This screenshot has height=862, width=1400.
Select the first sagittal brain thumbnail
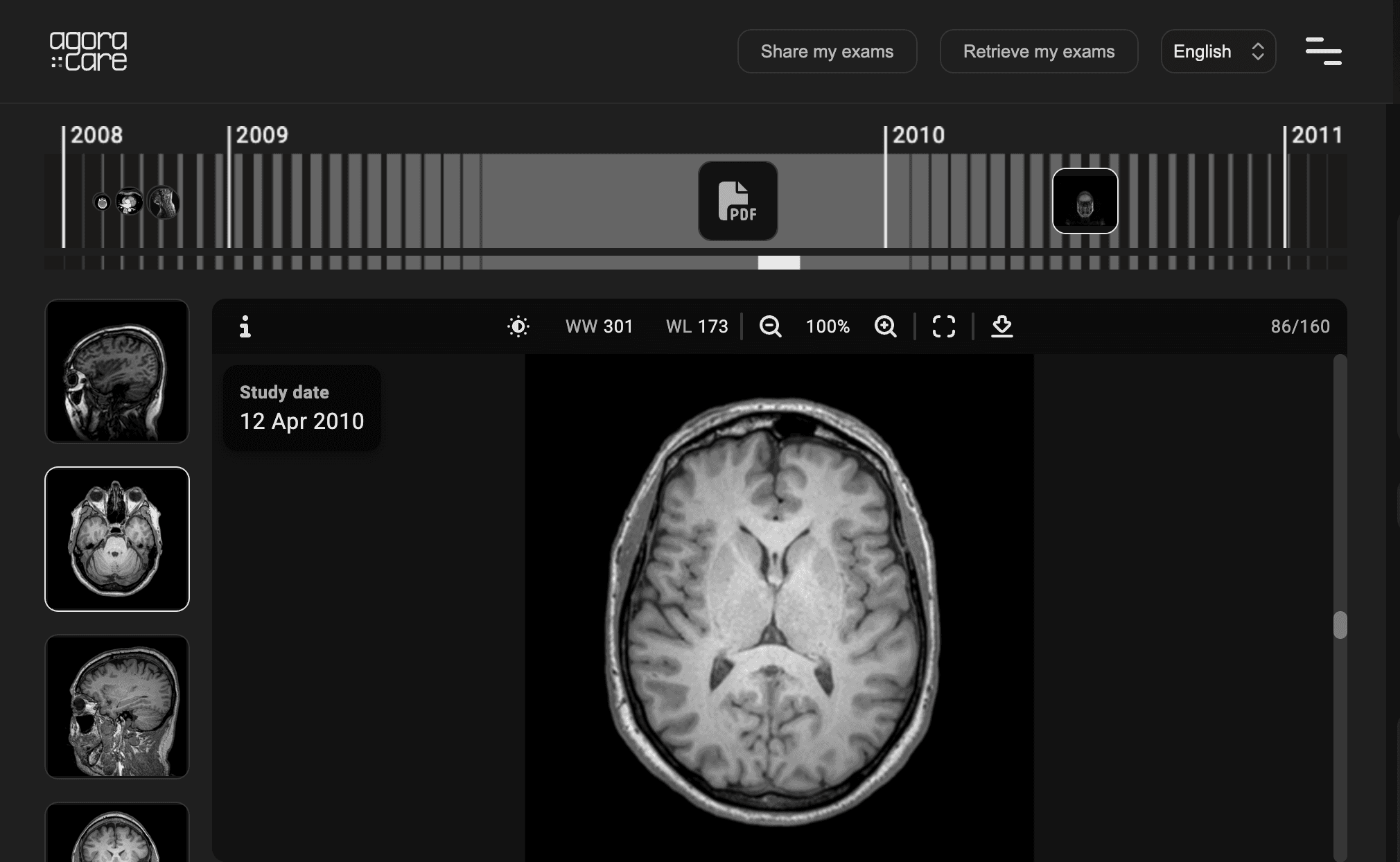(x=117, y=371)
